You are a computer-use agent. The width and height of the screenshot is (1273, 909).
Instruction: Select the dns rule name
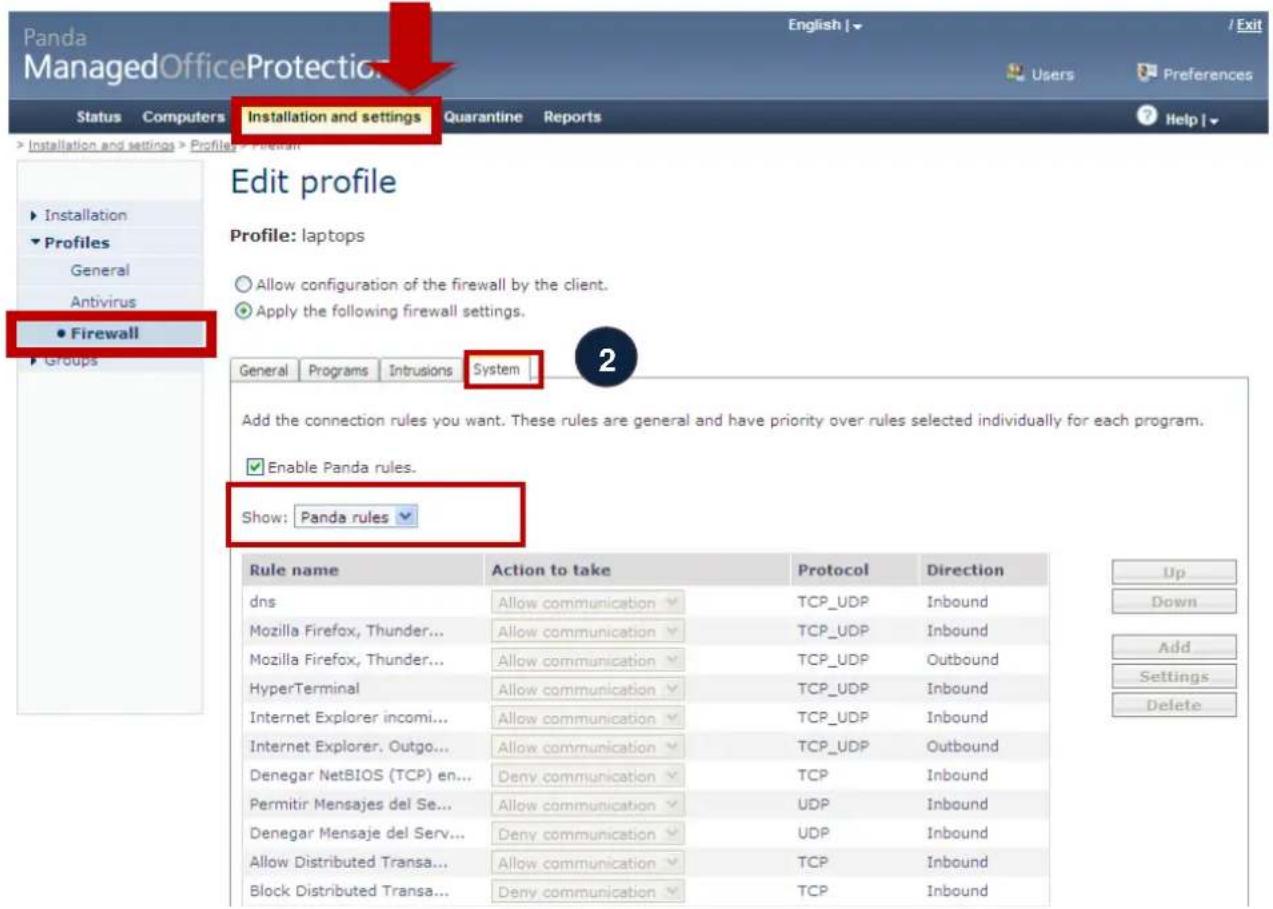[x=263, y=603]
